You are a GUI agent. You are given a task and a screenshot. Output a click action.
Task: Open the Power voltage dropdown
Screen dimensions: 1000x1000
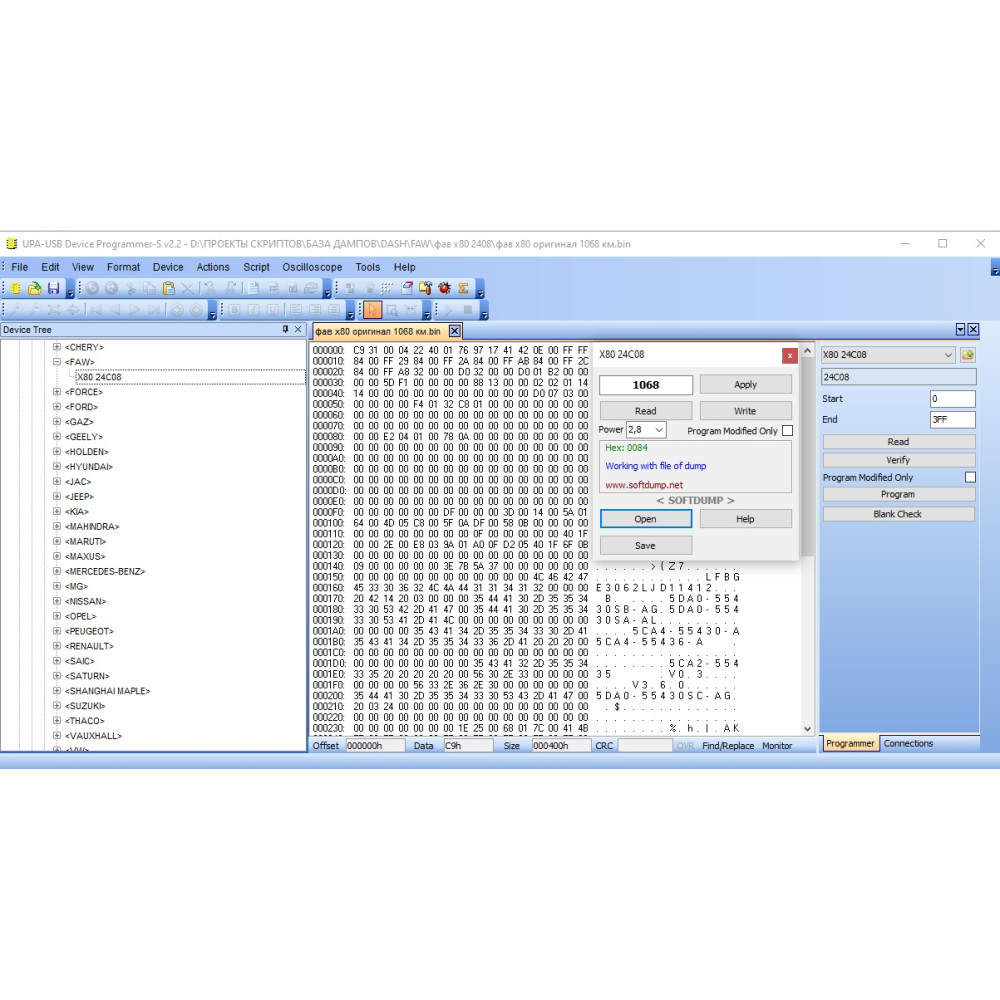[659, 430]
